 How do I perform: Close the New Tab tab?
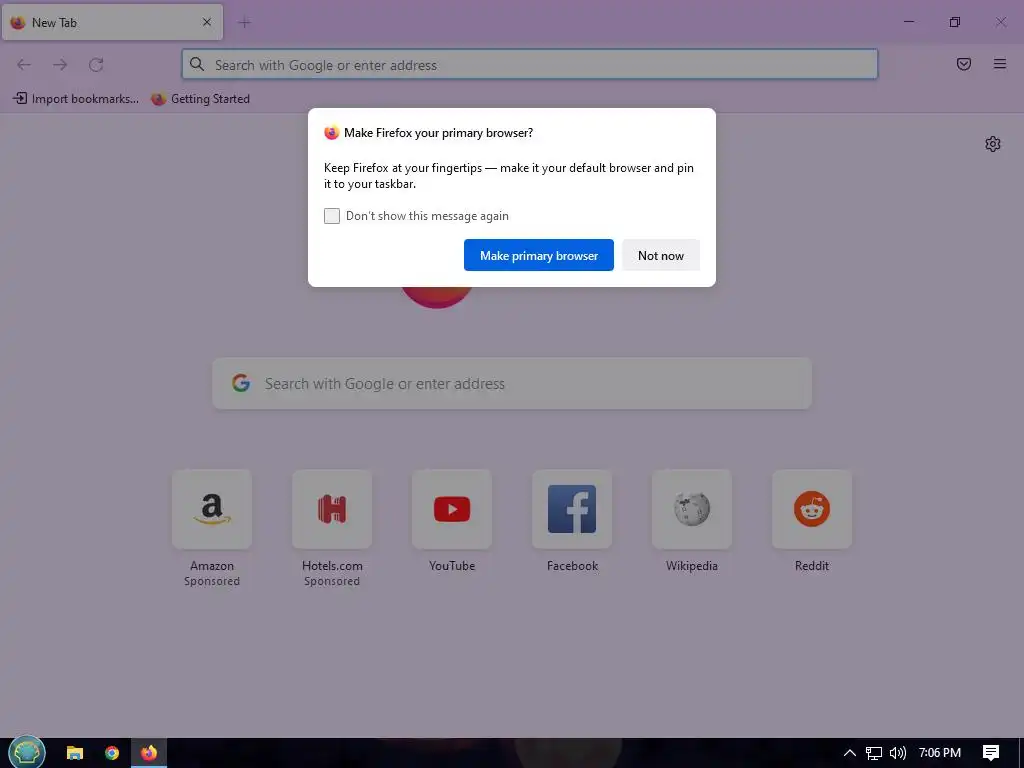pyautogui.click(x=207, y=22)
